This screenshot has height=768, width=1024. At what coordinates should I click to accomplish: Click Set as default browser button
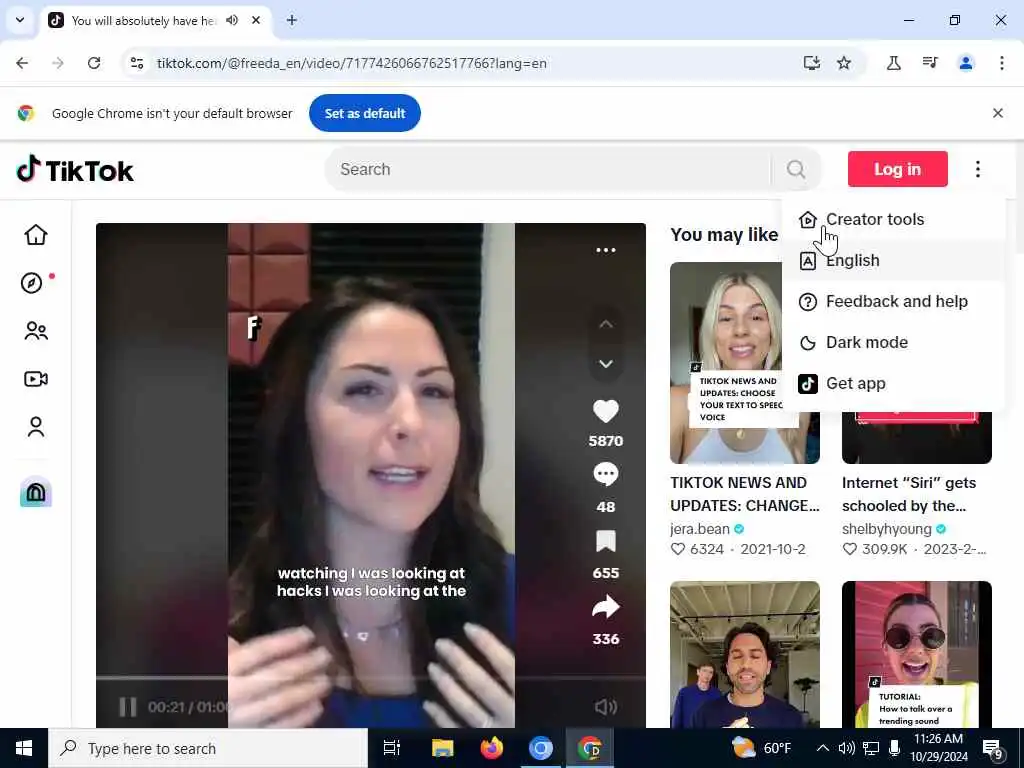(364, 113)
